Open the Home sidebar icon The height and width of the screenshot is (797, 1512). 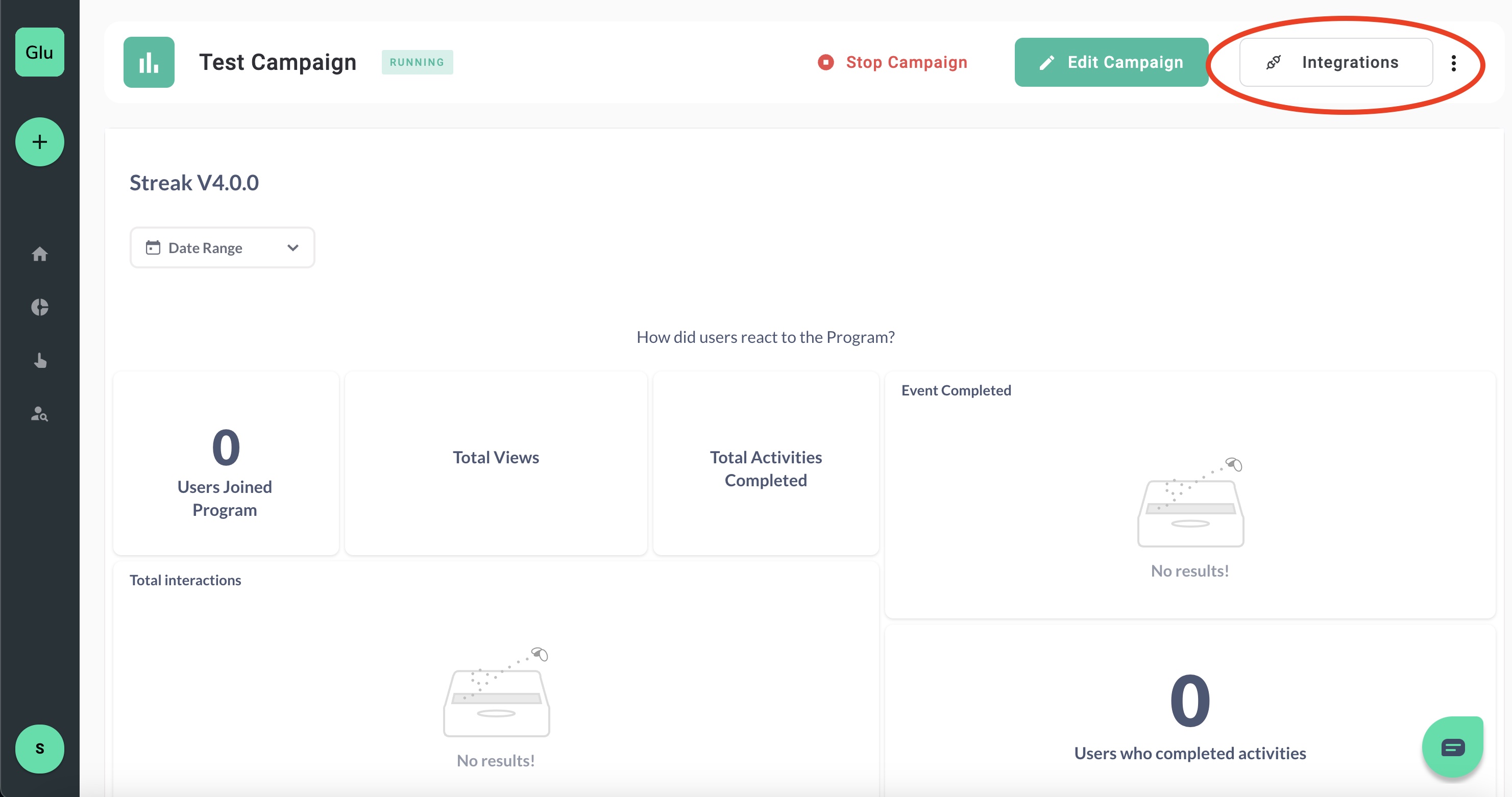coord(39,254)
